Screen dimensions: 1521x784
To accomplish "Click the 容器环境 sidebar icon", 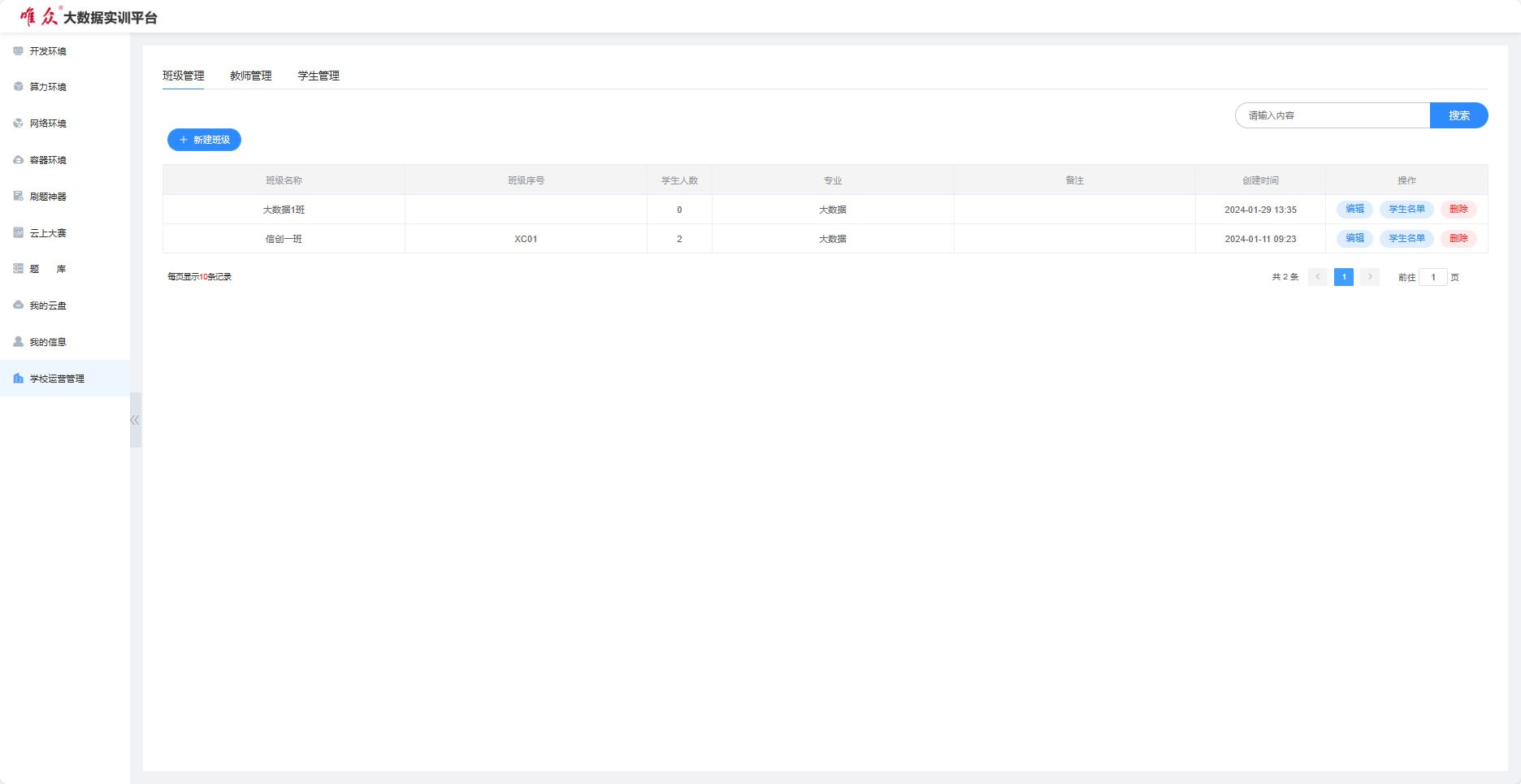I will point(18,160).
